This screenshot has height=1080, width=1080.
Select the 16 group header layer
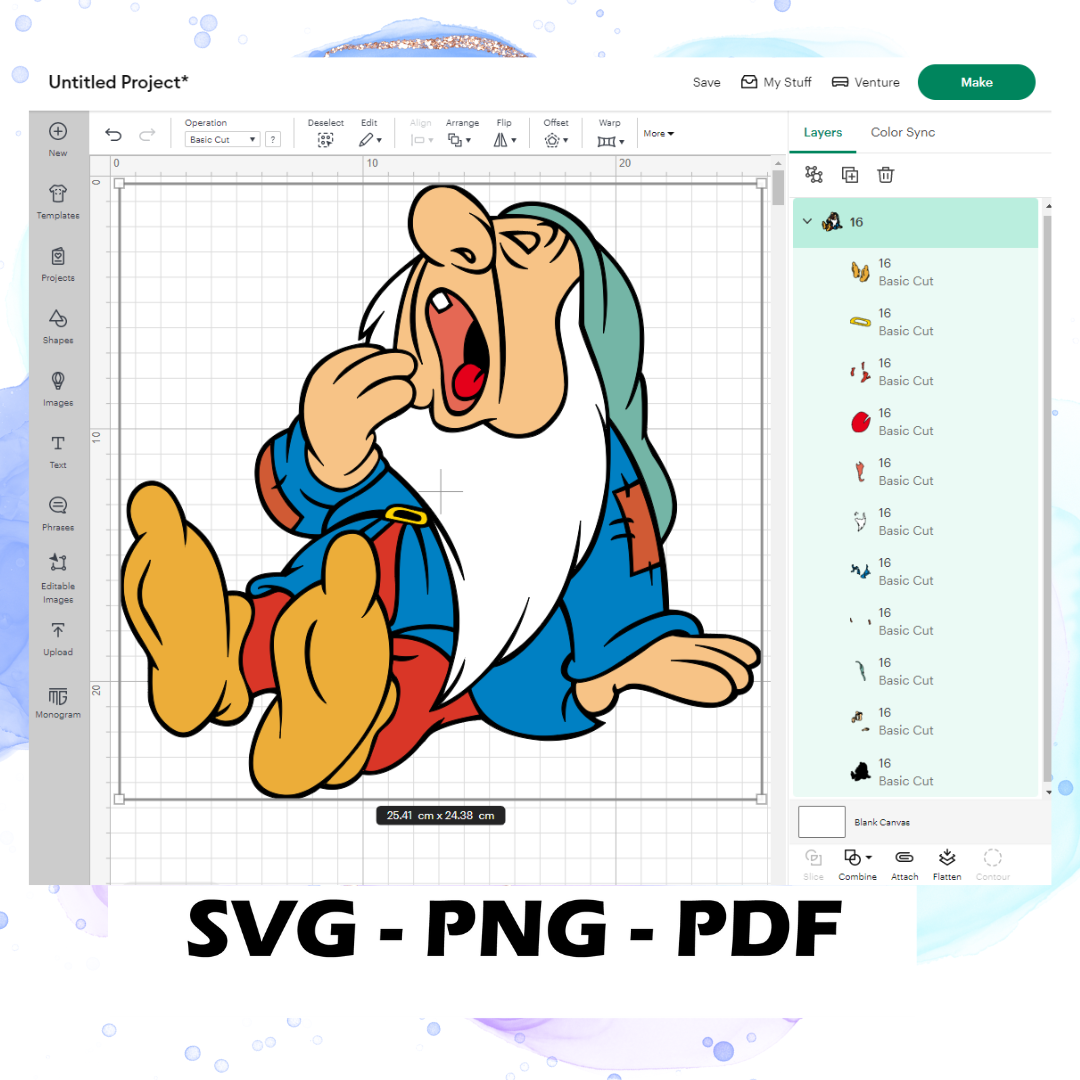[915, 222]
